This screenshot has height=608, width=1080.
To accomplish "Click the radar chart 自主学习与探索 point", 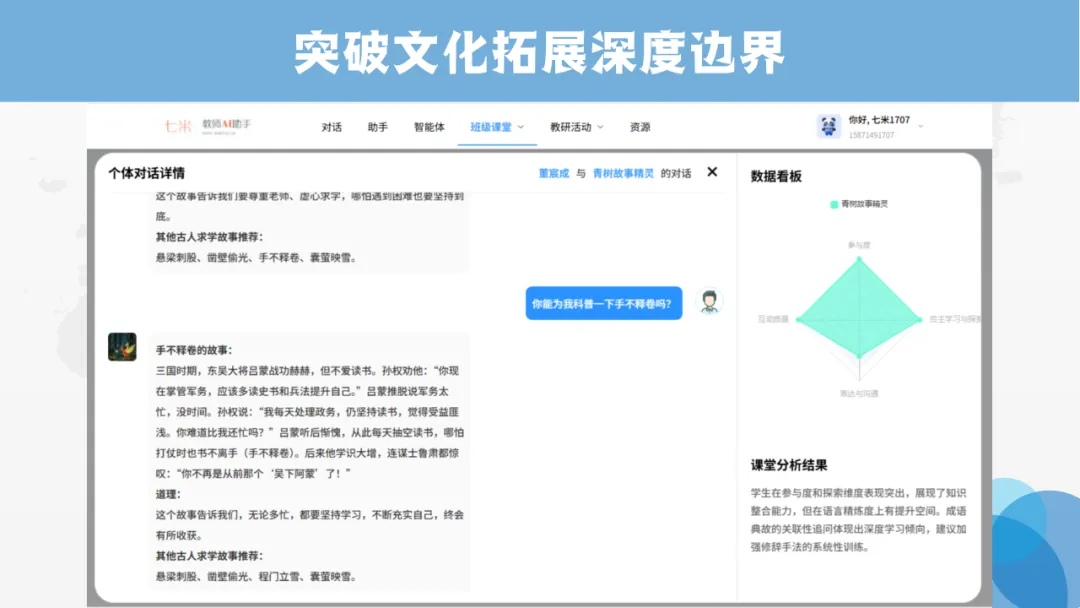I will [920, 319].
